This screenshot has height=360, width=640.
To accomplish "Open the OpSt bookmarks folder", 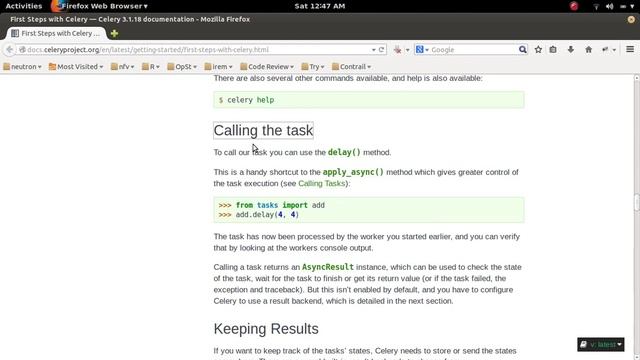I will pyautogui.click(x=182, y=67).
